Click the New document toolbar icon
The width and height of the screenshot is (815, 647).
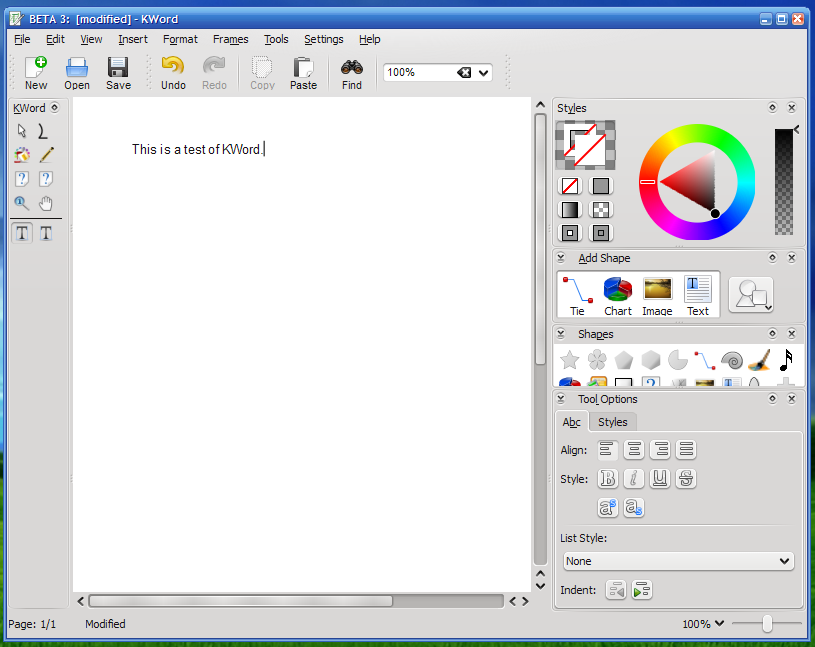coord(36,73)
